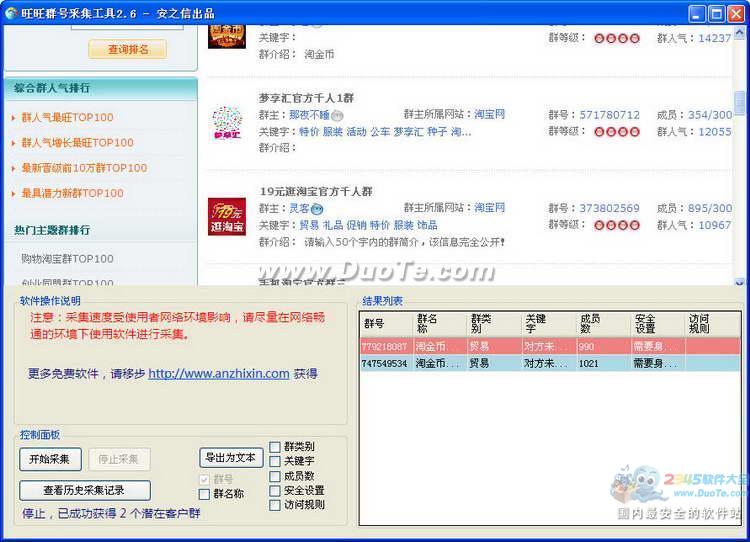
Task: Click the 梦享汇 group avatar icon
Action: [227, 124]
